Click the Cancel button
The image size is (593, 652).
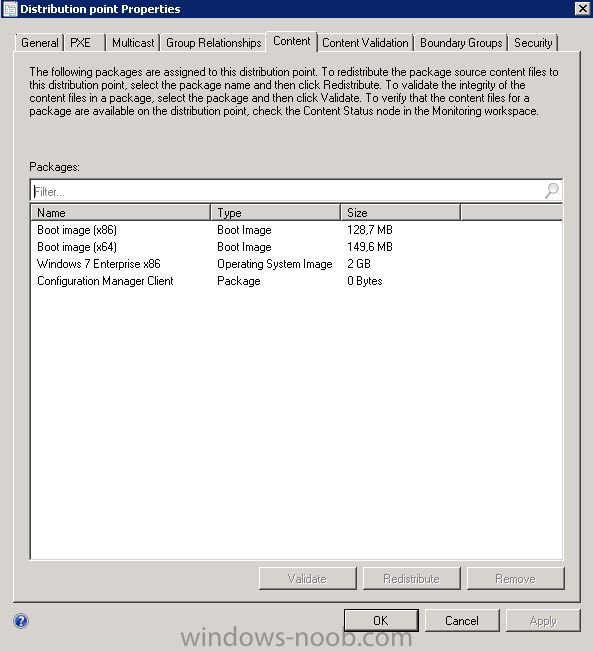[x=462, y=620]
